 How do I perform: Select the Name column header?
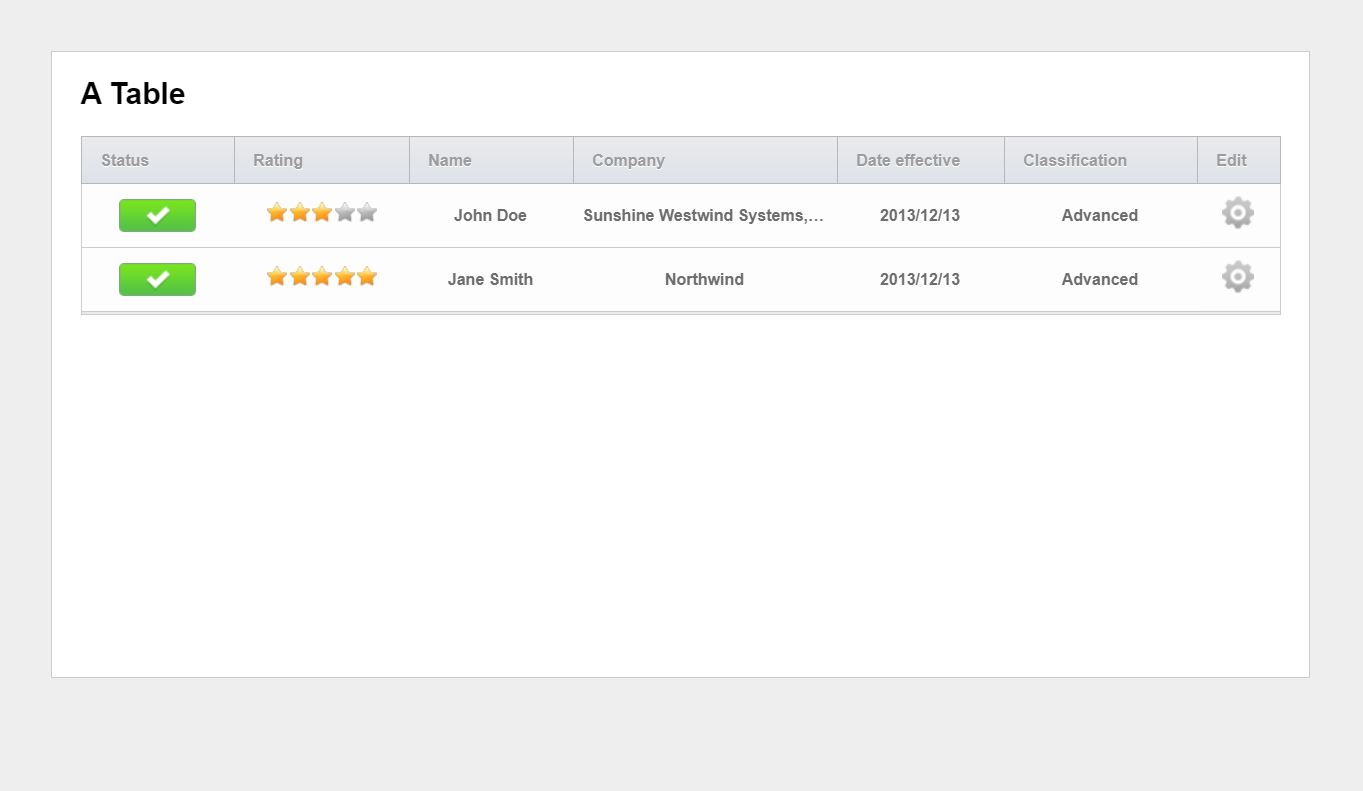[449, 160]
